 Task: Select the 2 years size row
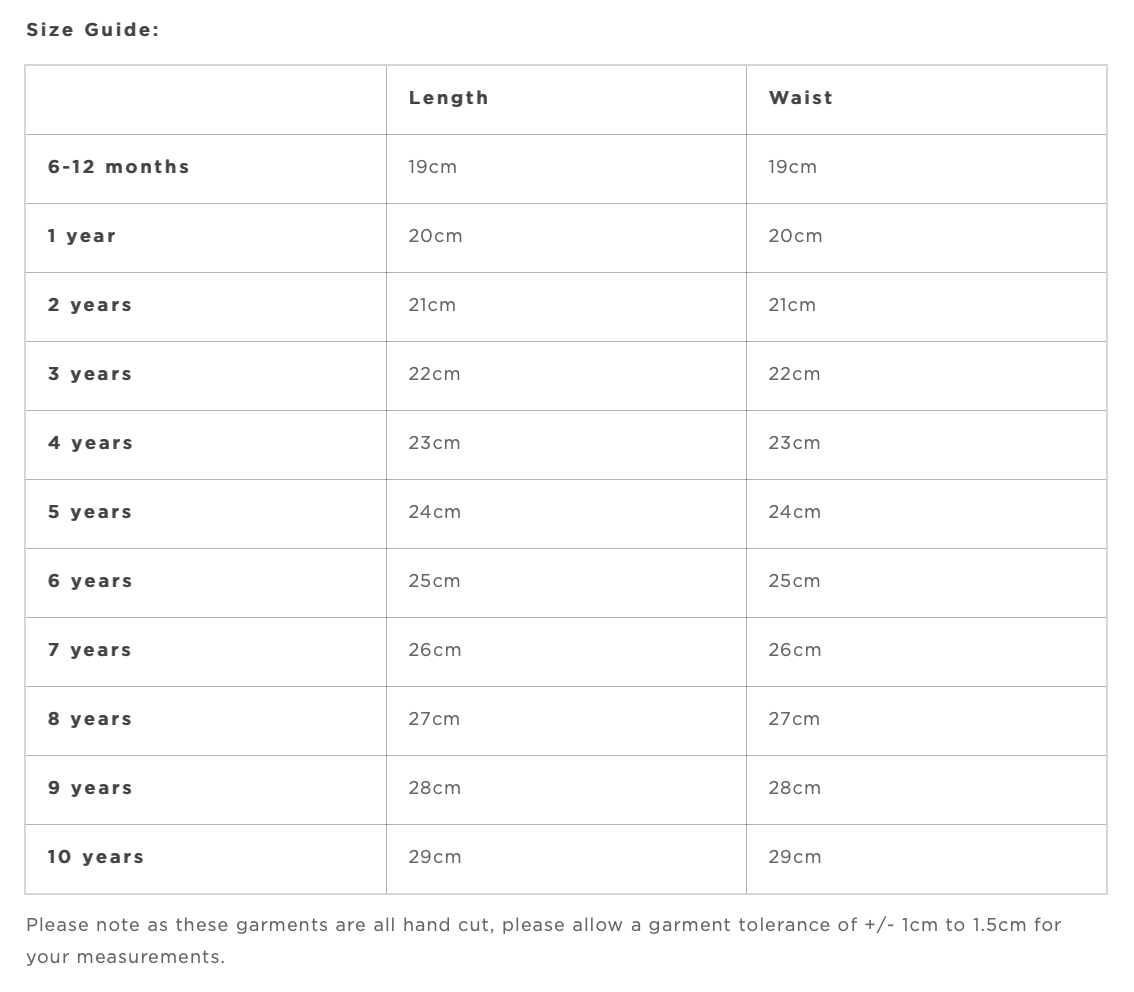pos(90,305)
